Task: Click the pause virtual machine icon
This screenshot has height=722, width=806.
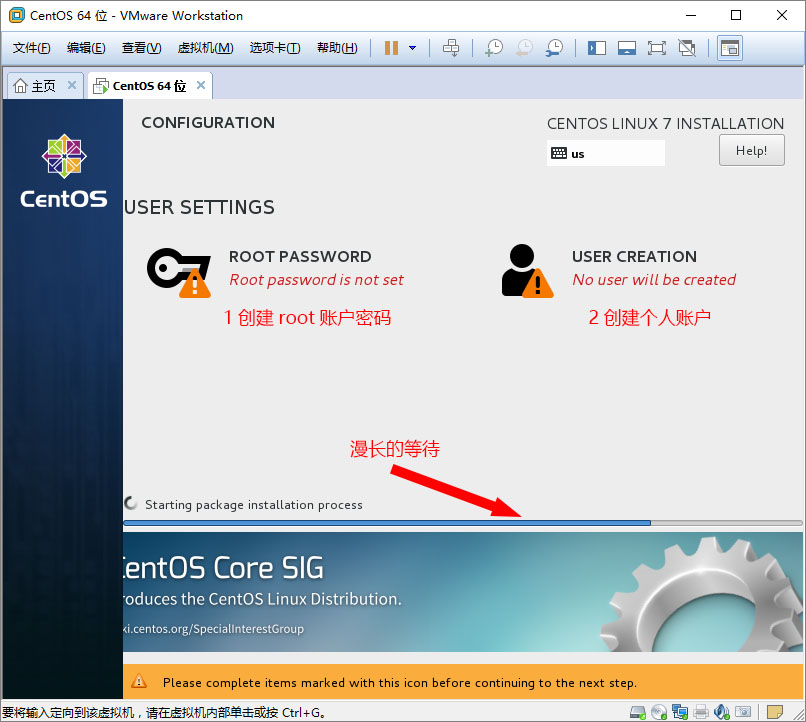Action: (x=391, y=48)
